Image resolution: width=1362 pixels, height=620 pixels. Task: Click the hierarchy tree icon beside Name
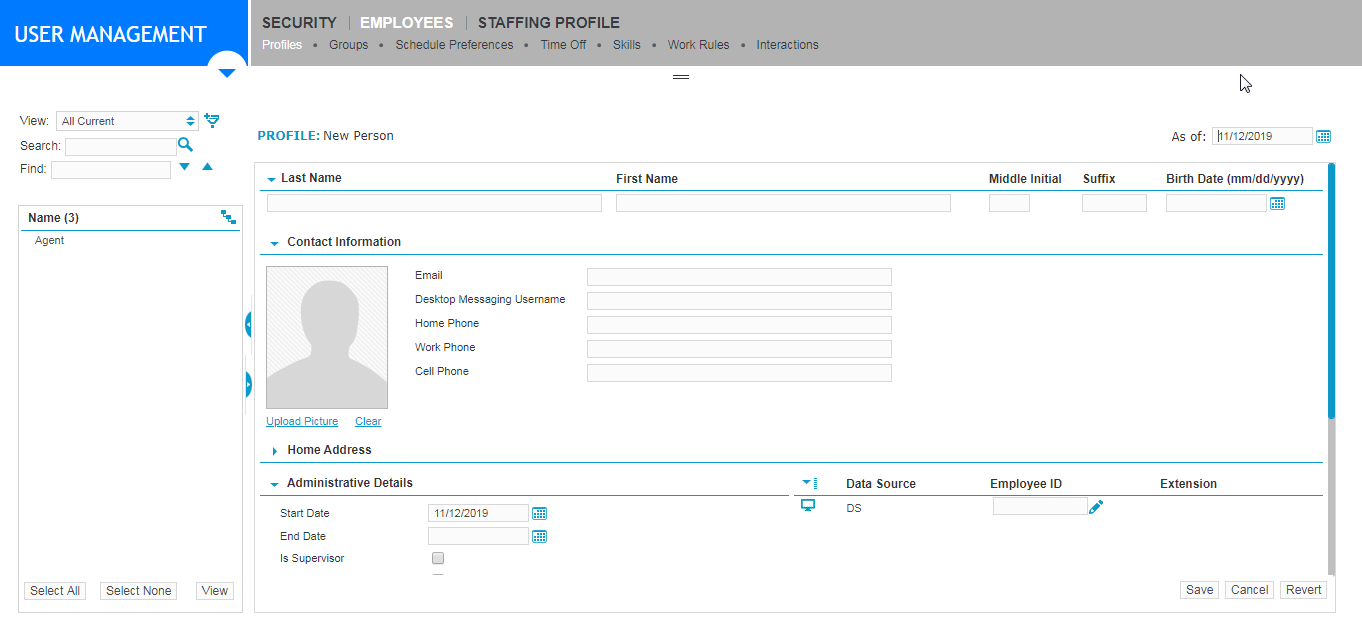pyautogui.click(x=228, y=217)
